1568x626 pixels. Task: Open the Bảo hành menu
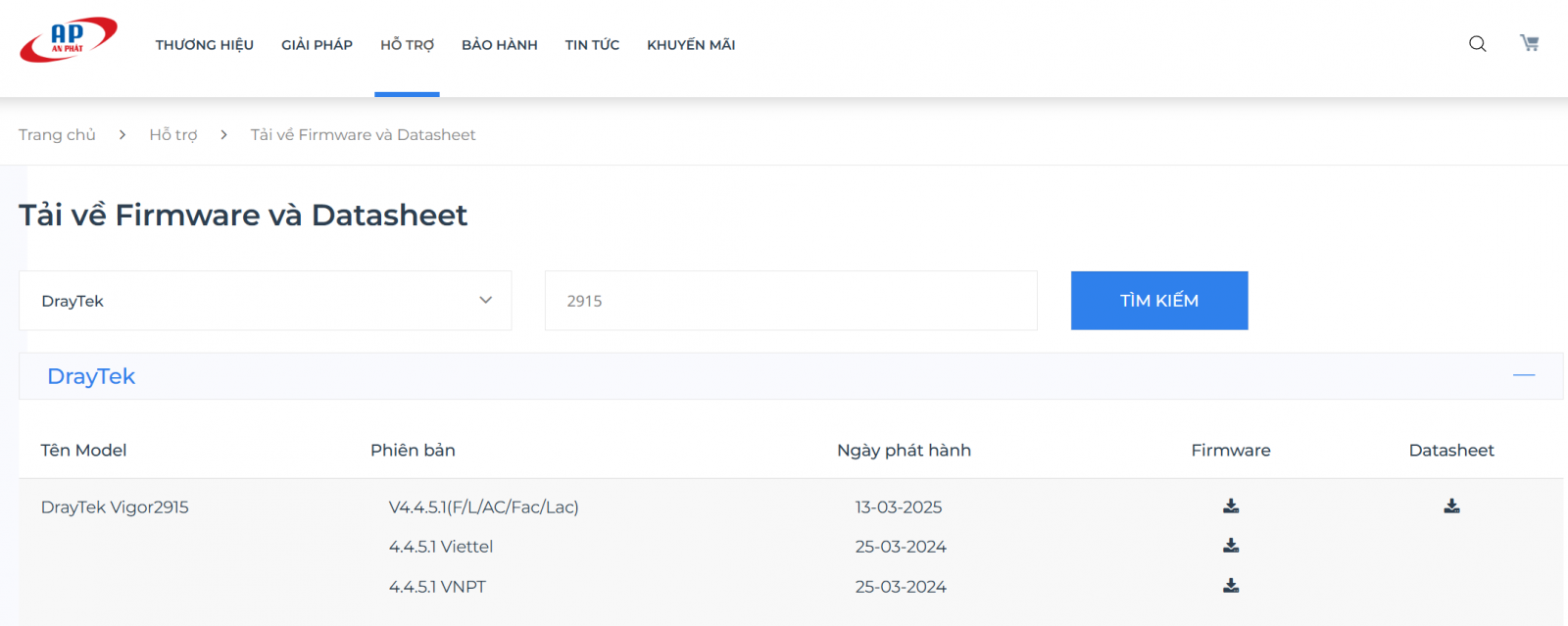[500, 45]
